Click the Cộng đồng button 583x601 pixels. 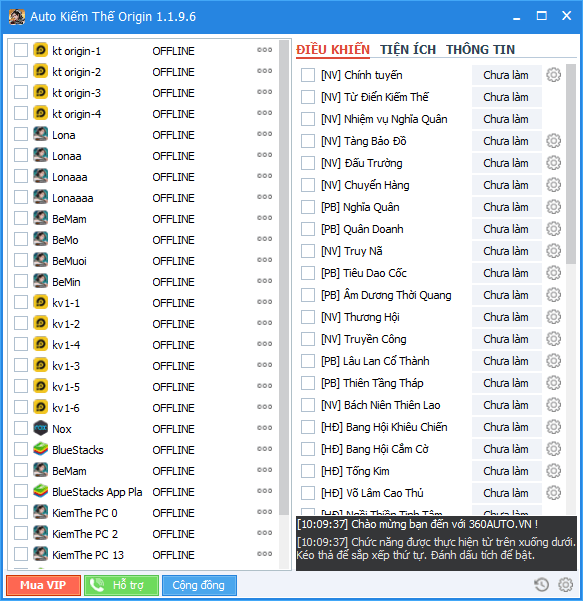coord(199,585)
